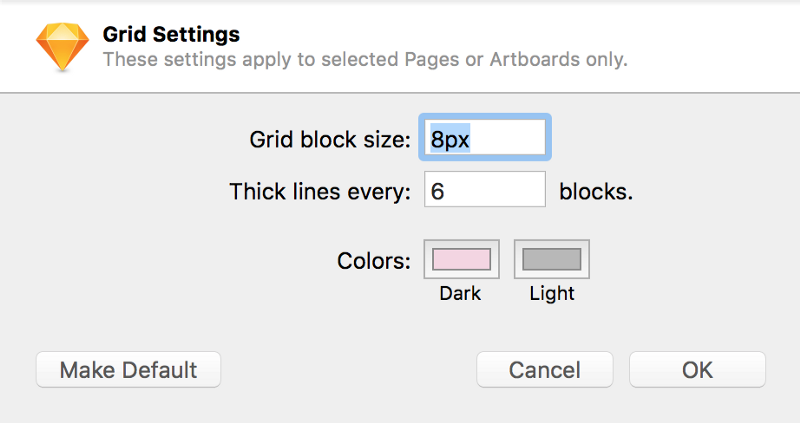Focus the Thick lines every input field

tap(485, 190)
